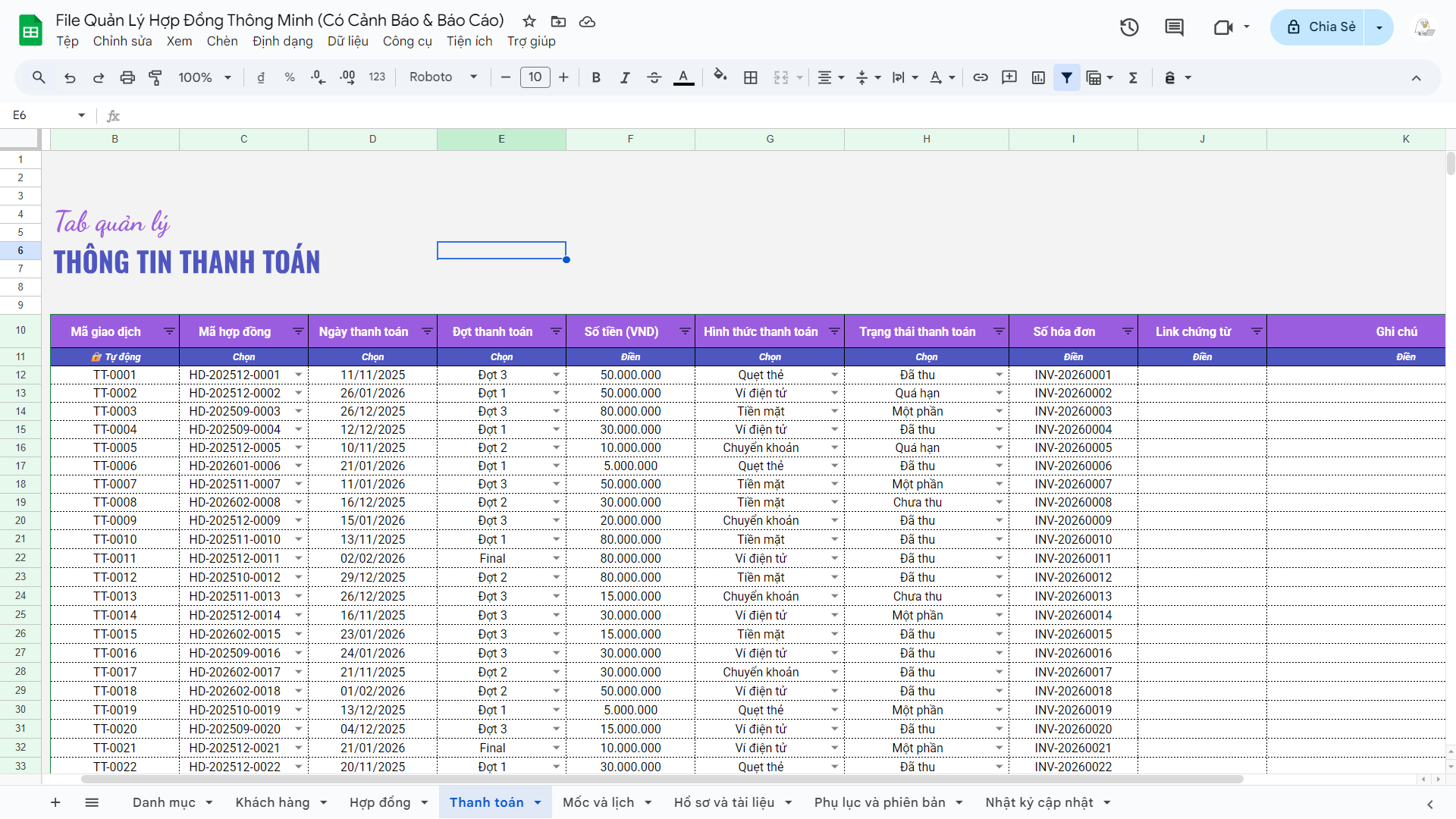Star this spreadsheet document
The height and width of the screenshot is (819, 1456).
click(529, 21)
